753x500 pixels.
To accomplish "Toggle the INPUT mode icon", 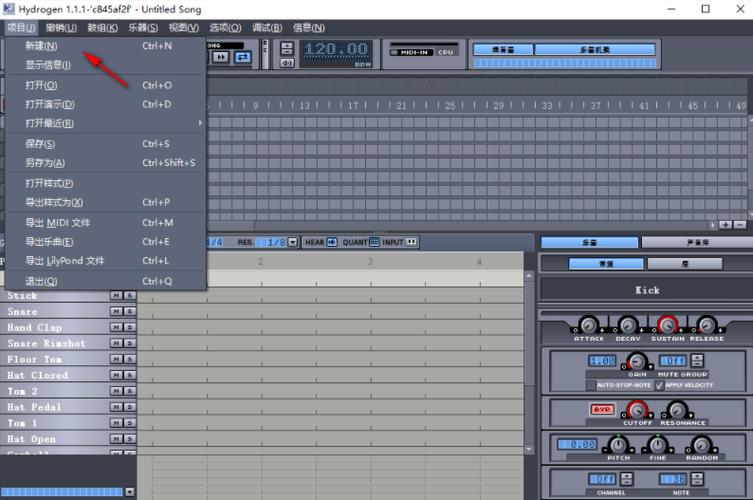I will click(x=411, y=242).
